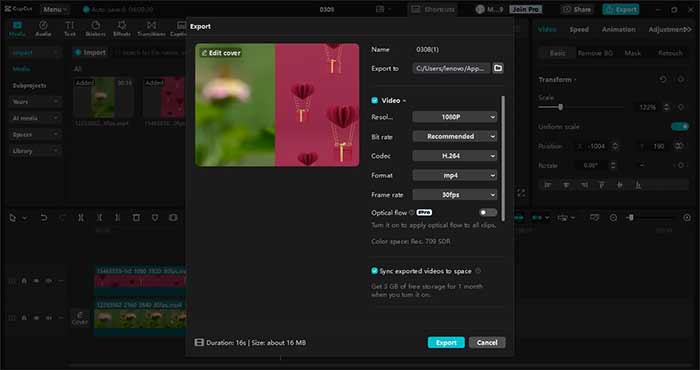Open the Transitions tab in the top toolbar
Screen dimensions: 700x370
click(152, 29)
